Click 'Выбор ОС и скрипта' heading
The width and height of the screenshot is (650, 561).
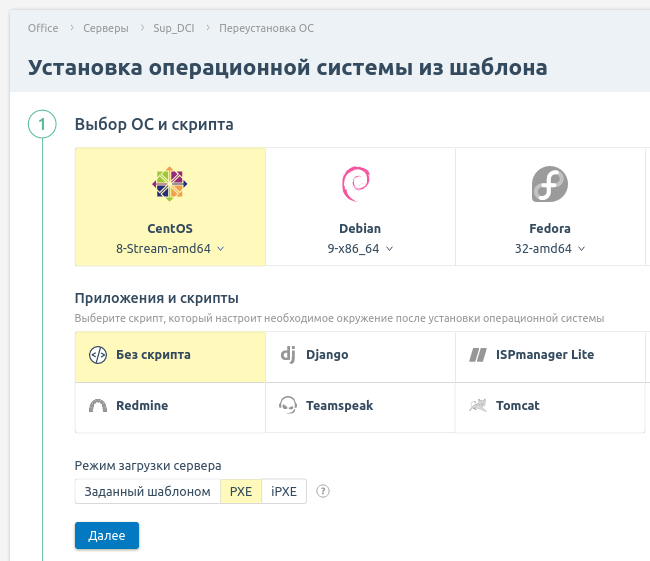click(154, 124)
